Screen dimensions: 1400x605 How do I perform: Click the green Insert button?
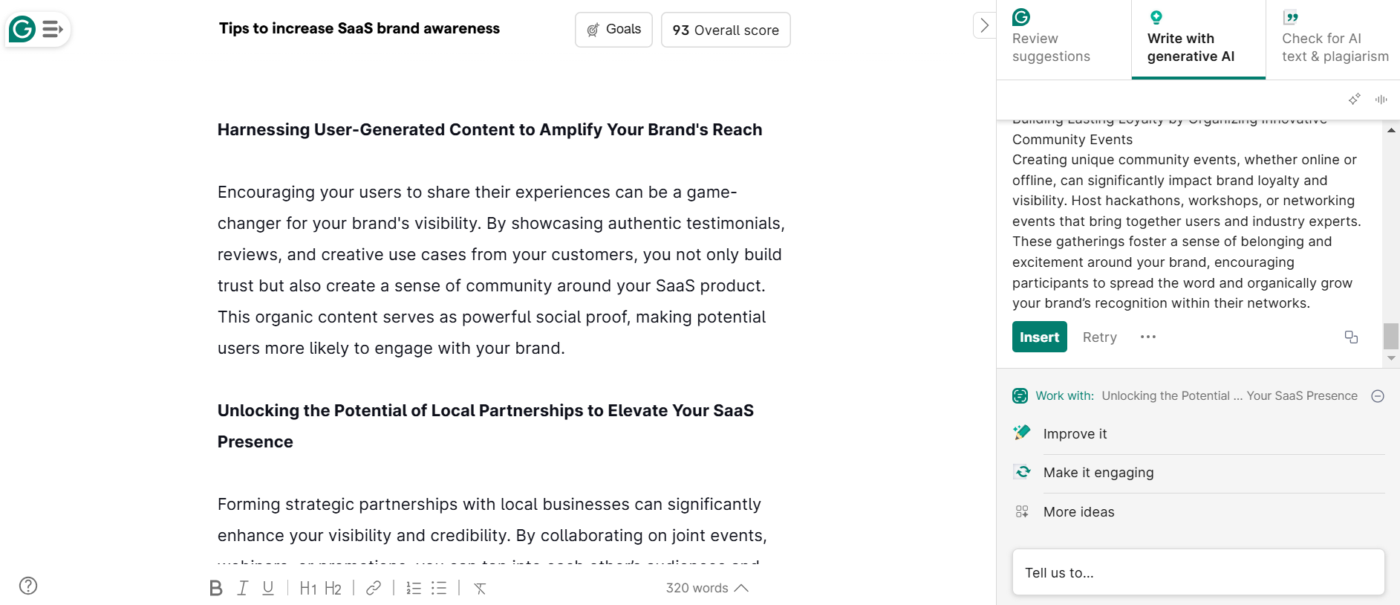pyautogui.click(x=1039, y=337)
